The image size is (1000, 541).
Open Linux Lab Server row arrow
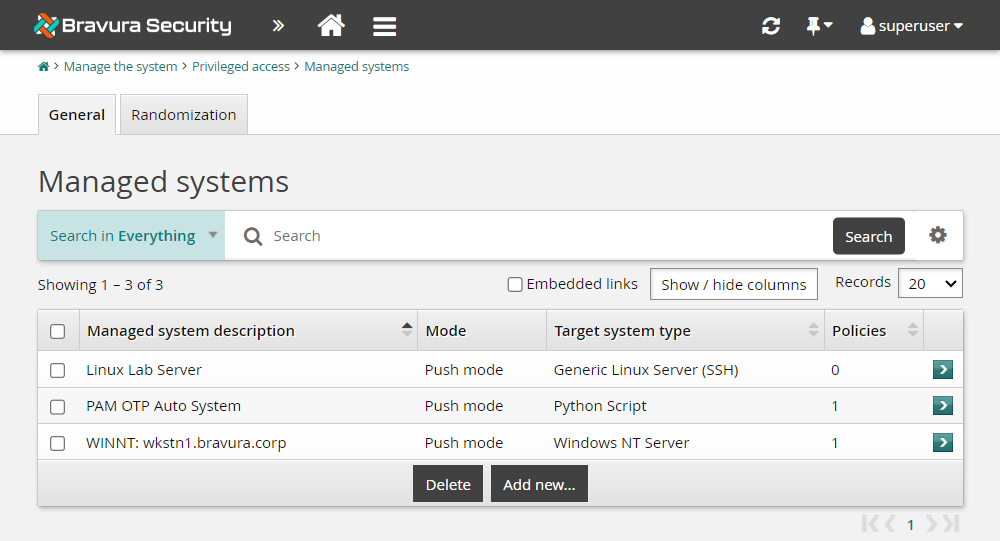[942, 370]
